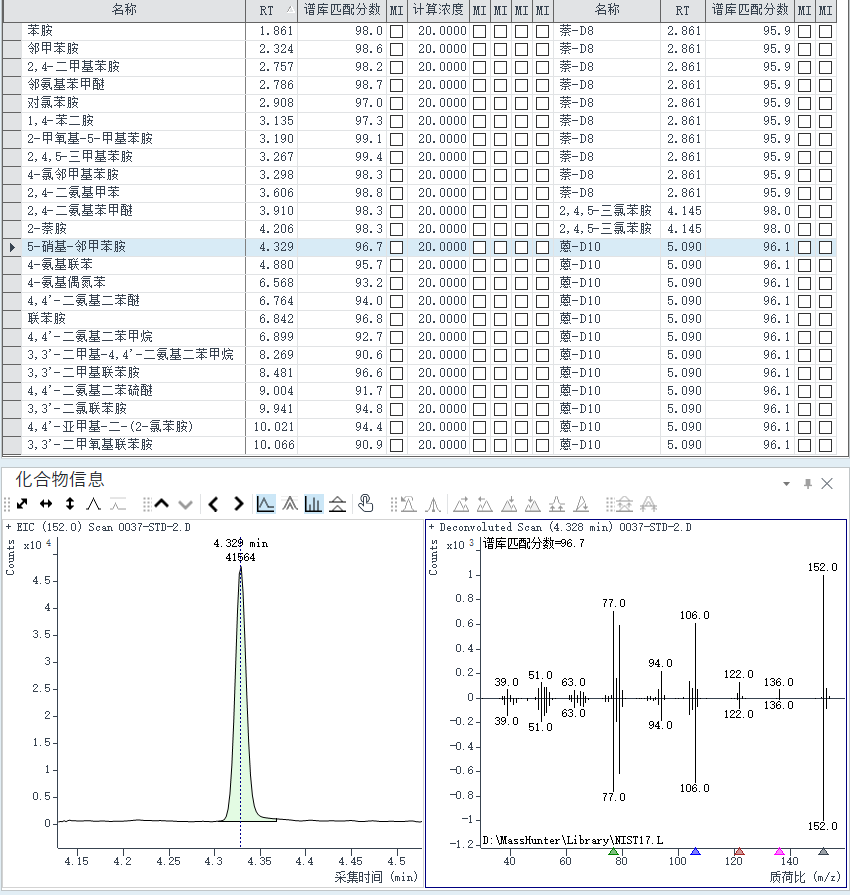This screenshot has width=850, height=895.
Task: Click the green triangle ion marker near m/z 77
Action: pos(614,851)
